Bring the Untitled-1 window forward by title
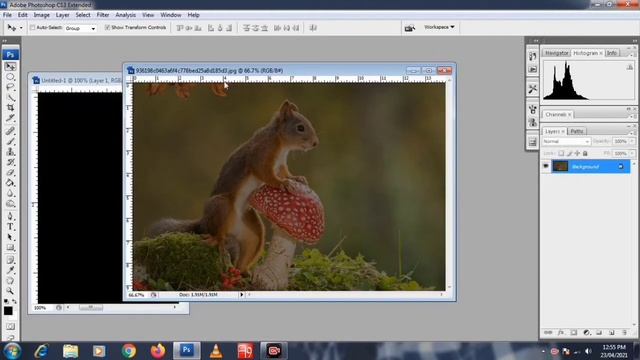The width and height of the screenshot is (640, 360). tap(82, 80)
